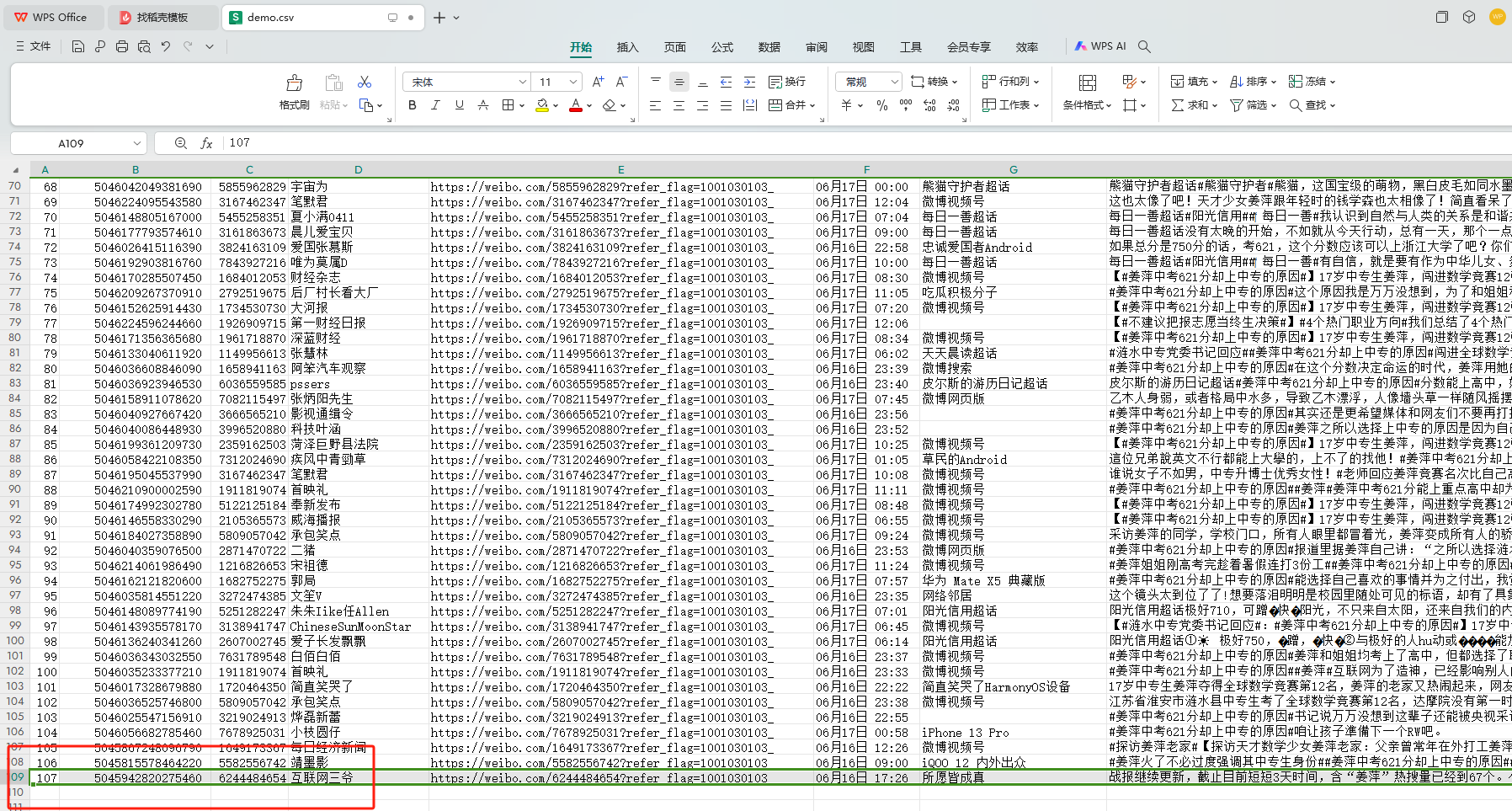Screen dimensions: 1512x811
Task: Open Print Preview from quick toolbar
Action: coord(144,46)
